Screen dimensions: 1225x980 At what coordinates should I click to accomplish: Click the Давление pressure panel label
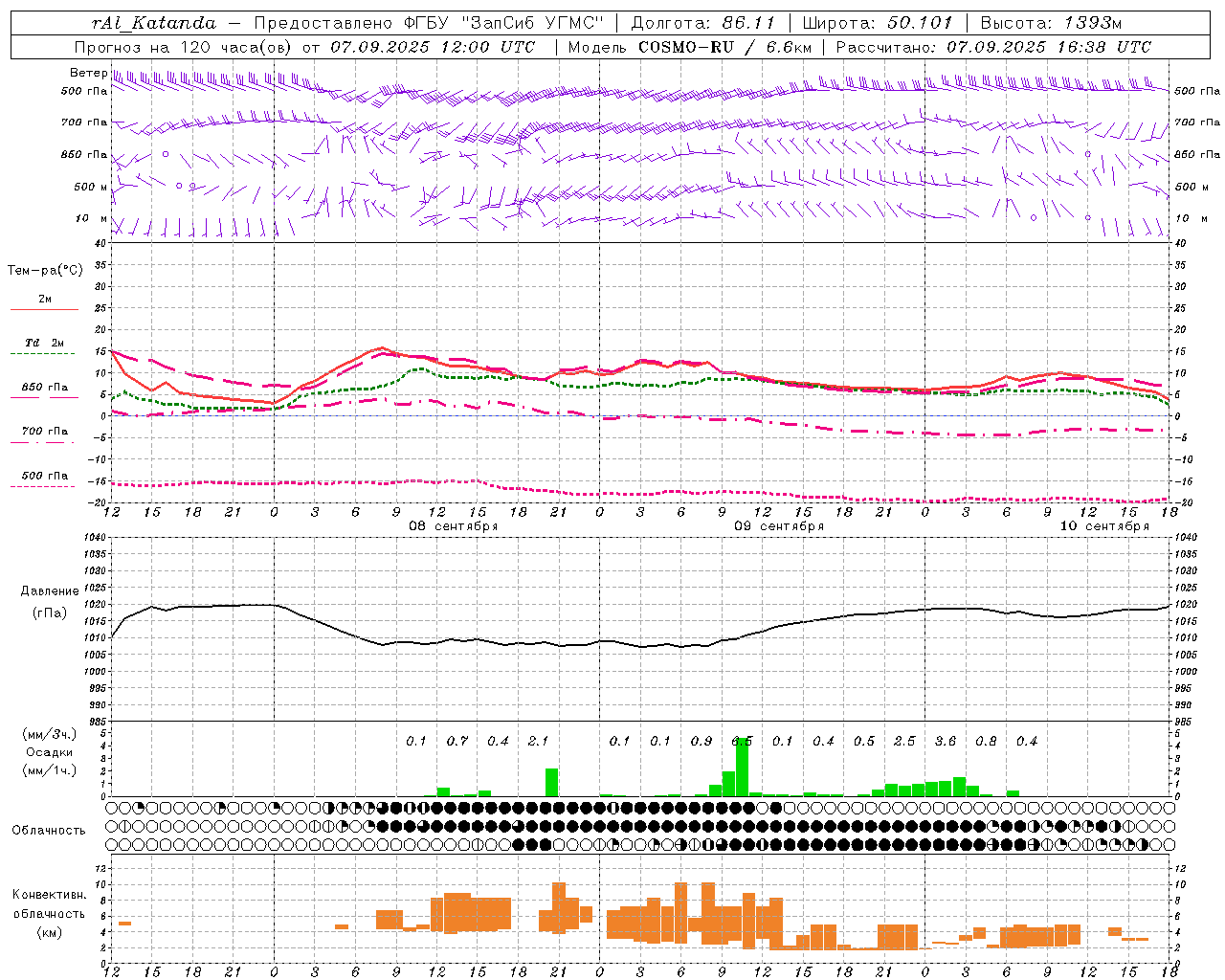[x=50, y=591]
